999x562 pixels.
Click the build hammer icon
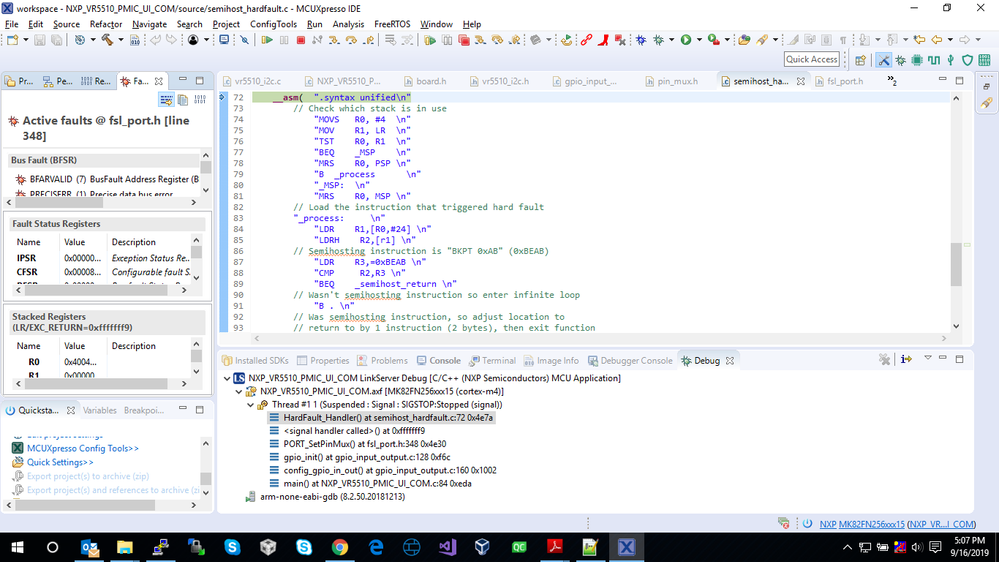107,40
